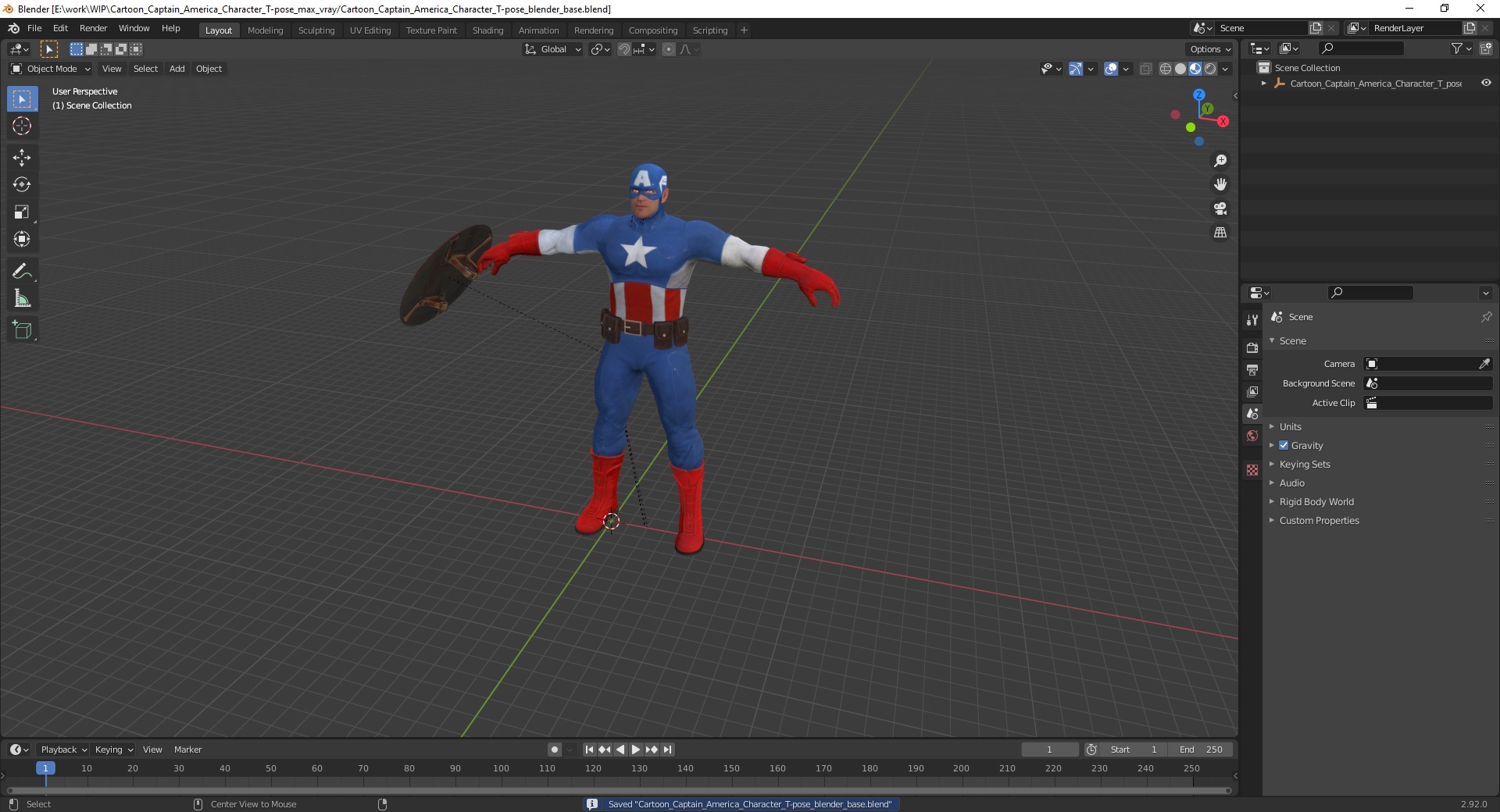Open the Render menu
1500x812 pixels.
(x=93, y=28)
